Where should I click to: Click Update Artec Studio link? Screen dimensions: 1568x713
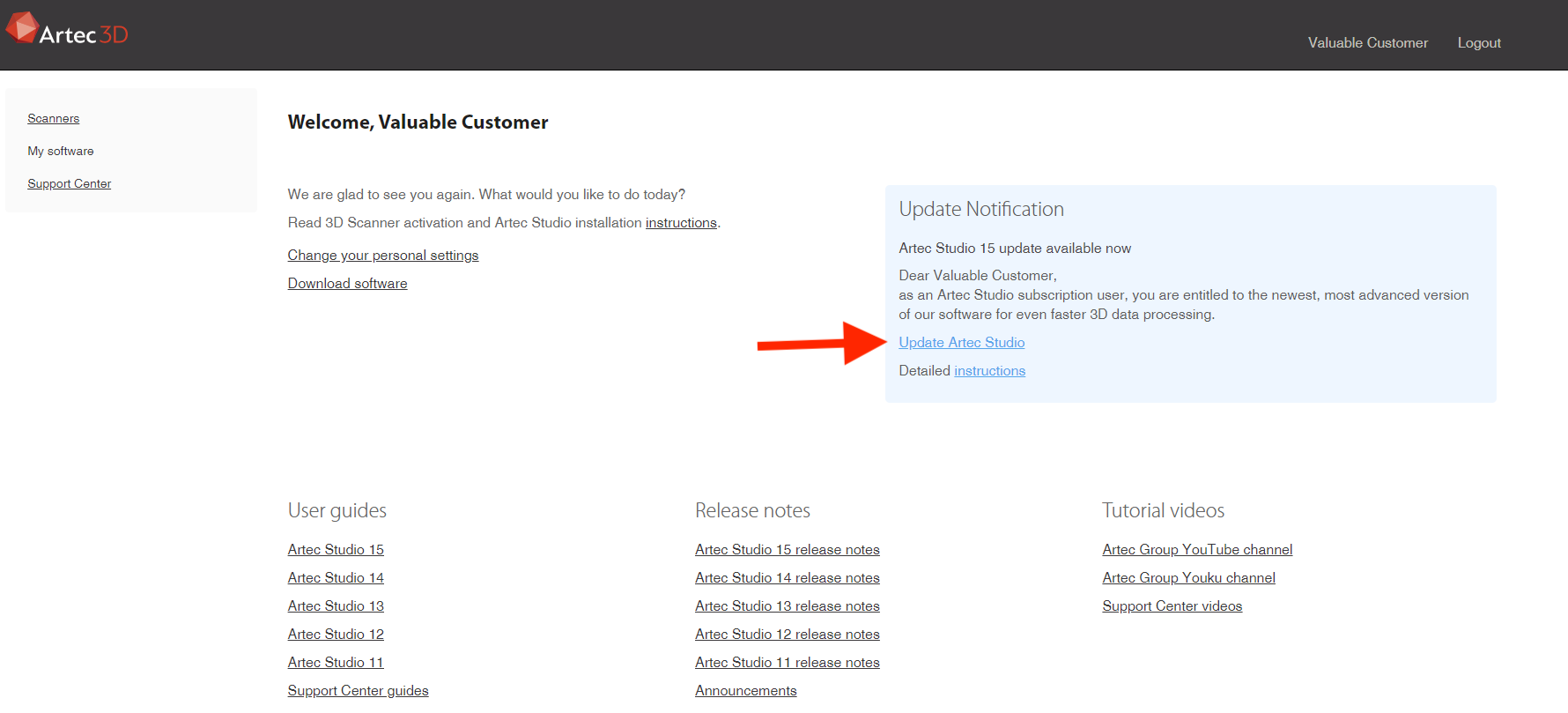click(x=961, y=343)
